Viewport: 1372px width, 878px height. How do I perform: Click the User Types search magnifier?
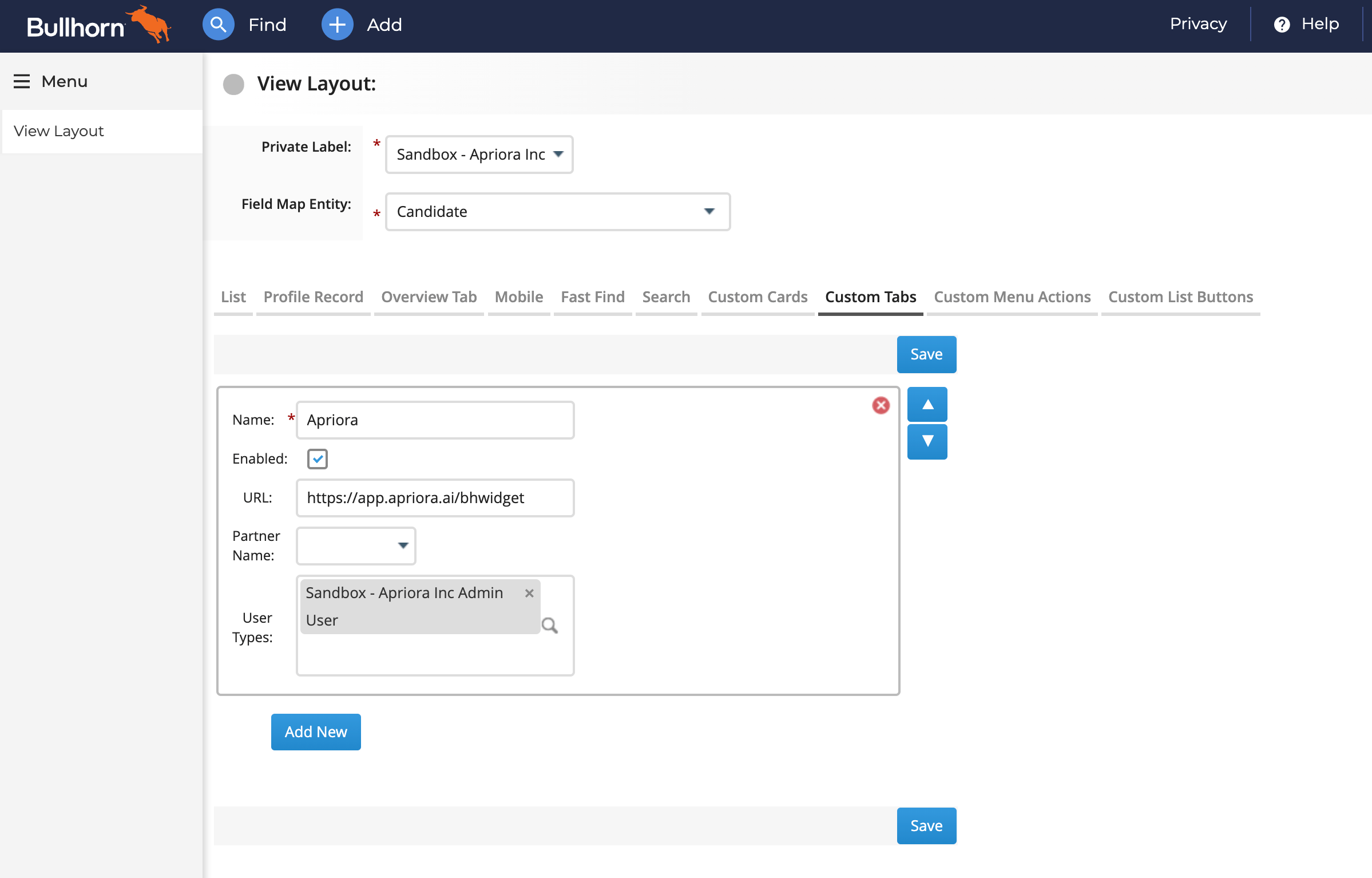coord(549,626)
